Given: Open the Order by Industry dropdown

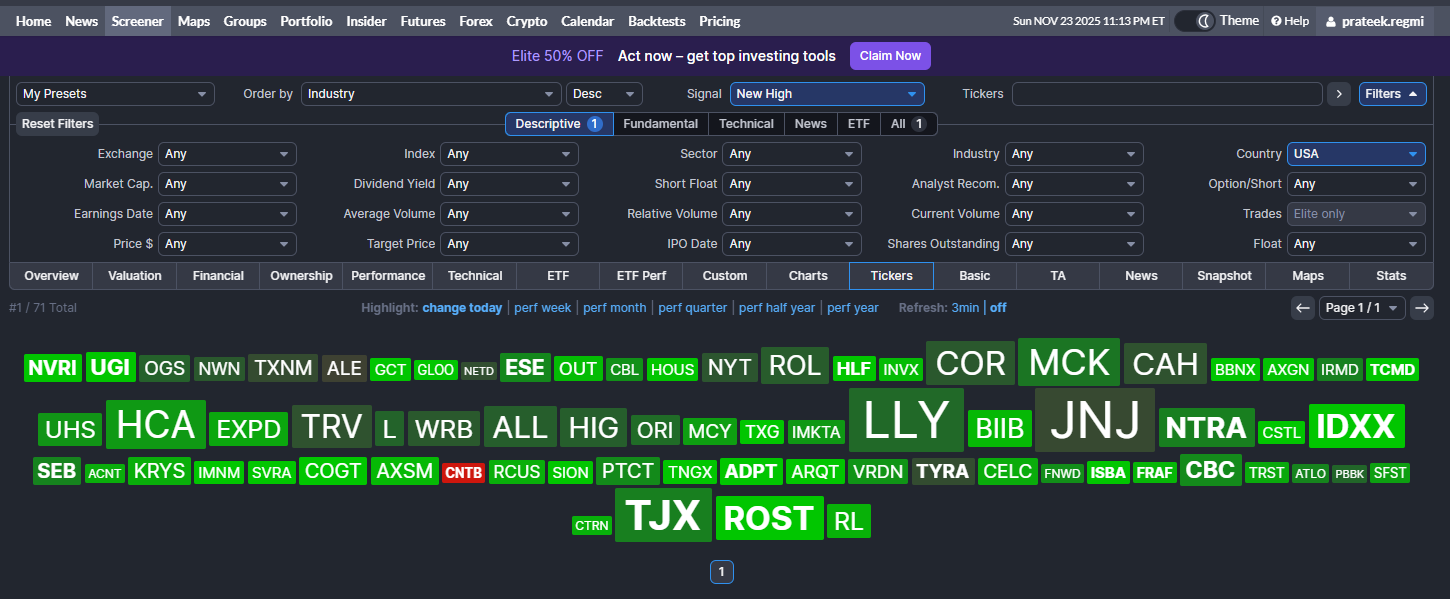Looking at the screenshot, I should (x=431, y=94).
